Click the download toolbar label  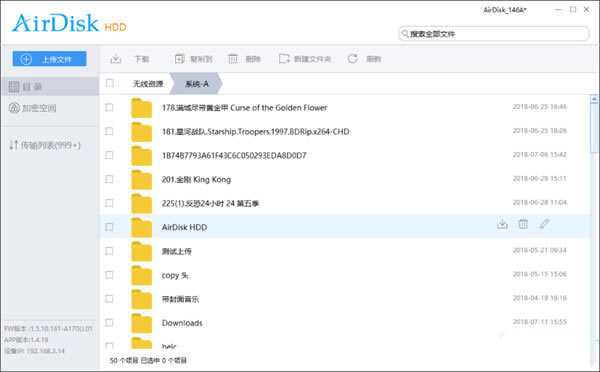pos(142,59)
